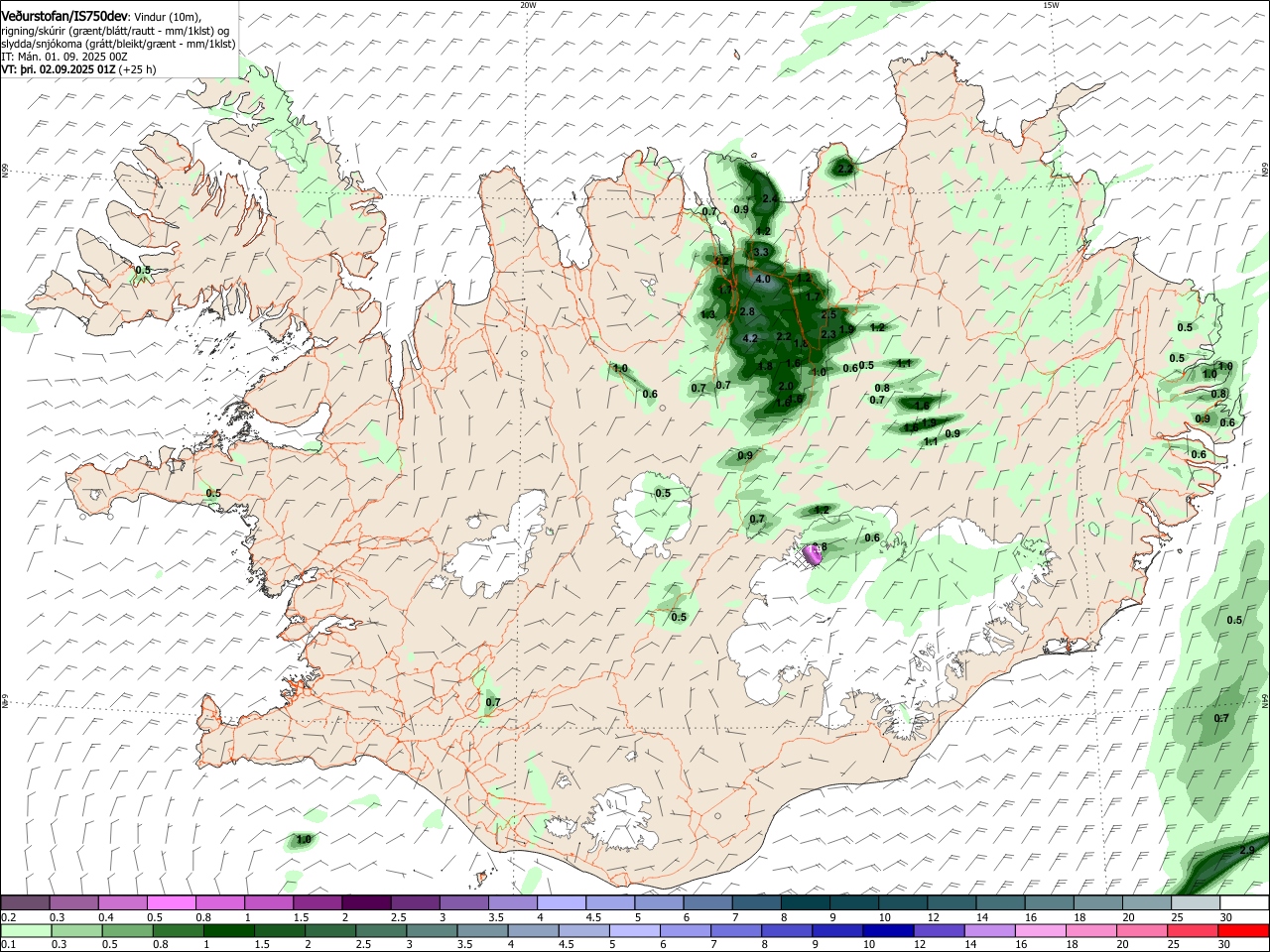Click the '2.8' precipitation value label
Screen dimensions: 1270x952
tap(748, 312)
